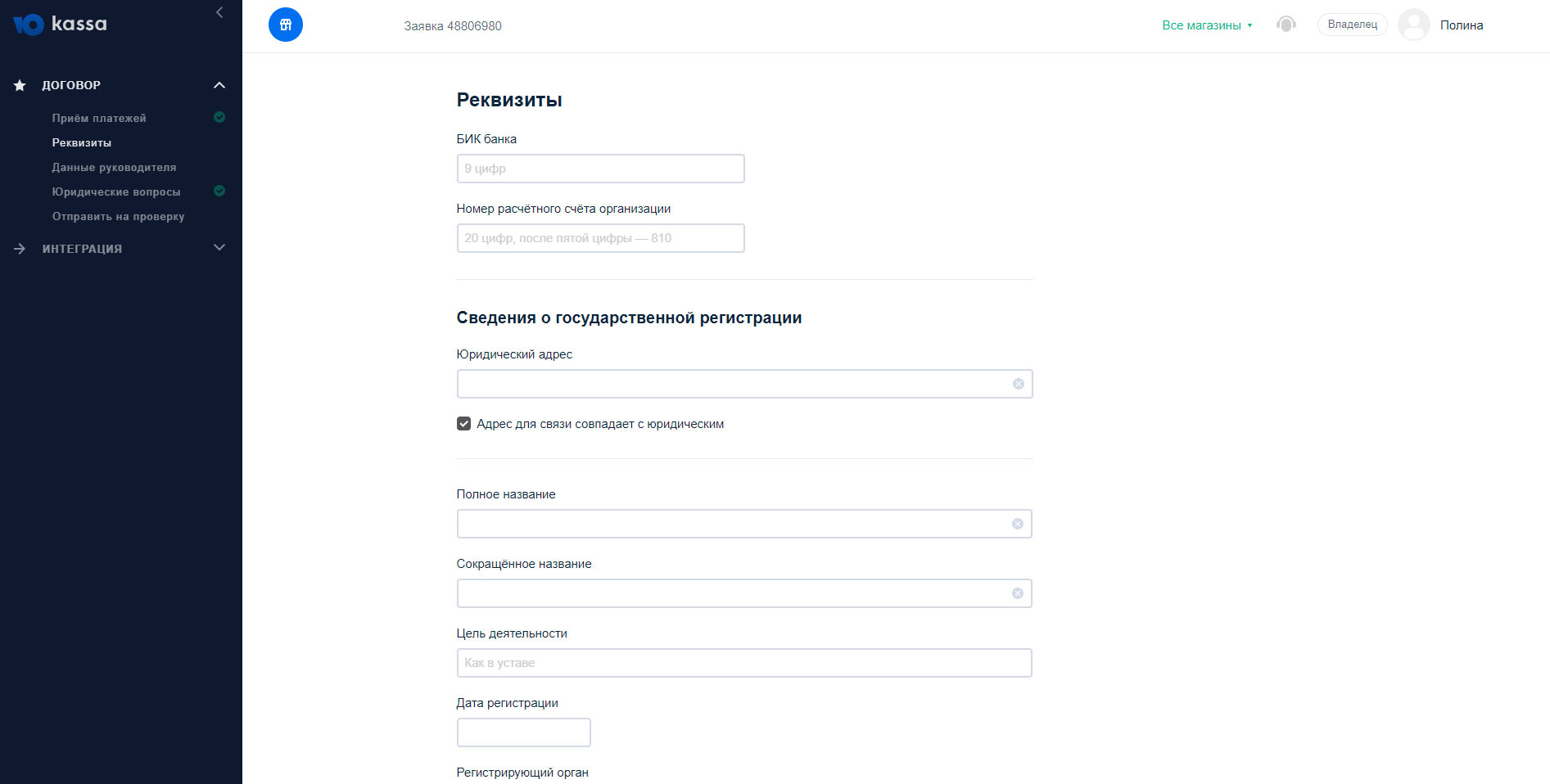Collapse the sidebar with the arrow icon
The image size is (1550, 784).
coord(219,12)
